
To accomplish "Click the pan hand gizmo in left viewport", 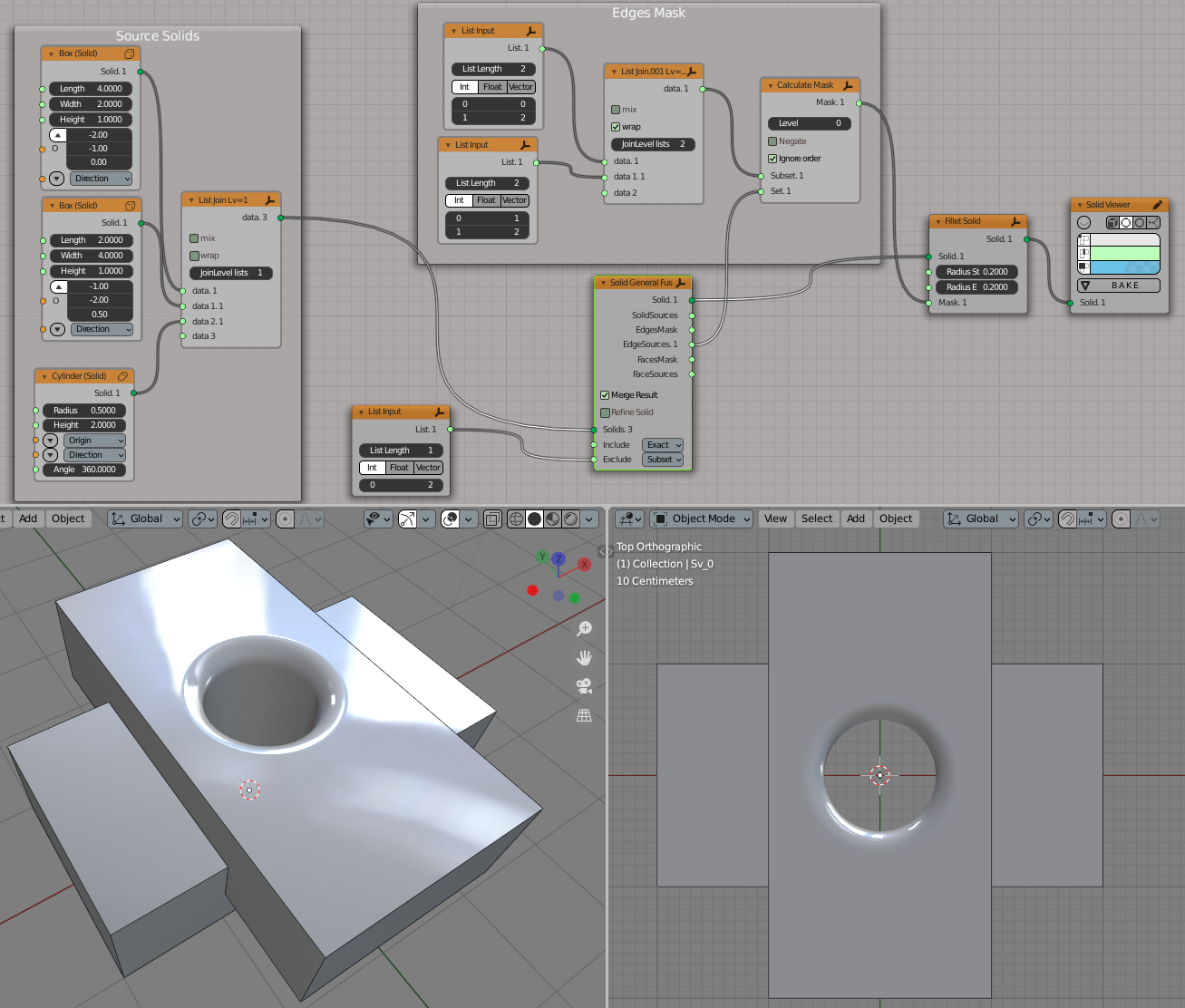I will click(x=584, y=657).
